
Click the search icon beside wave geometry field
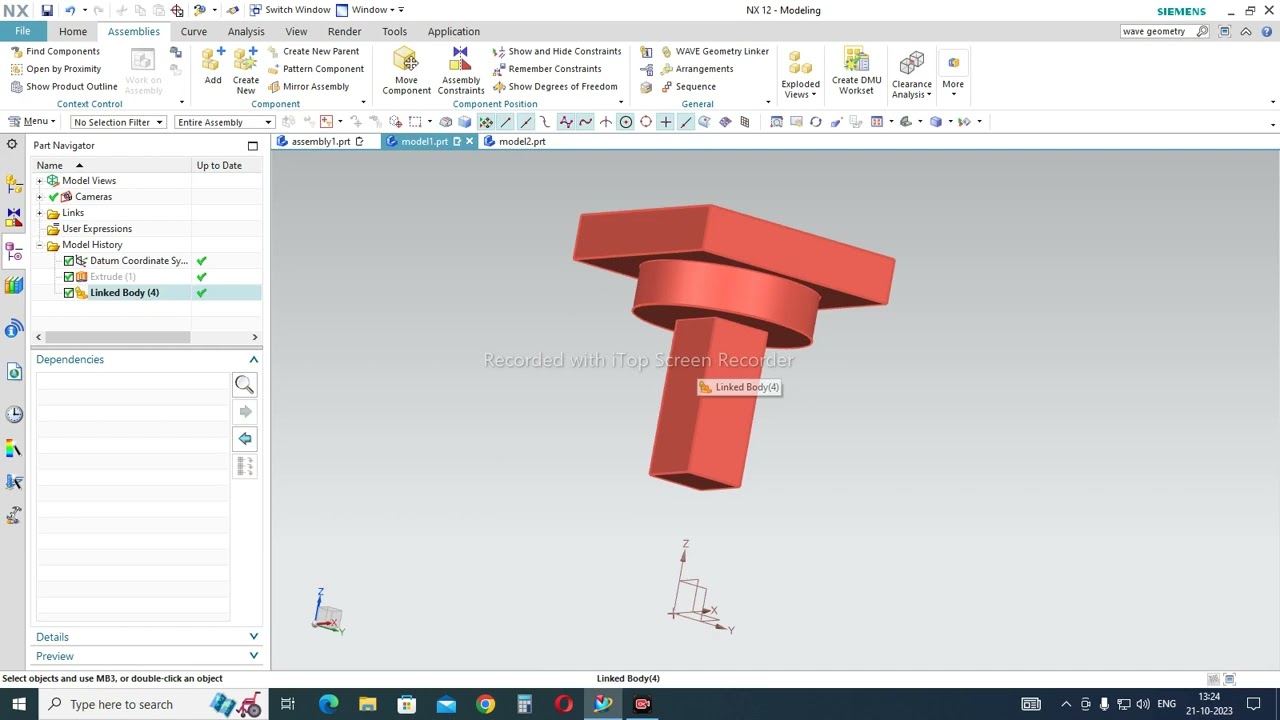tap(1202, 31)
